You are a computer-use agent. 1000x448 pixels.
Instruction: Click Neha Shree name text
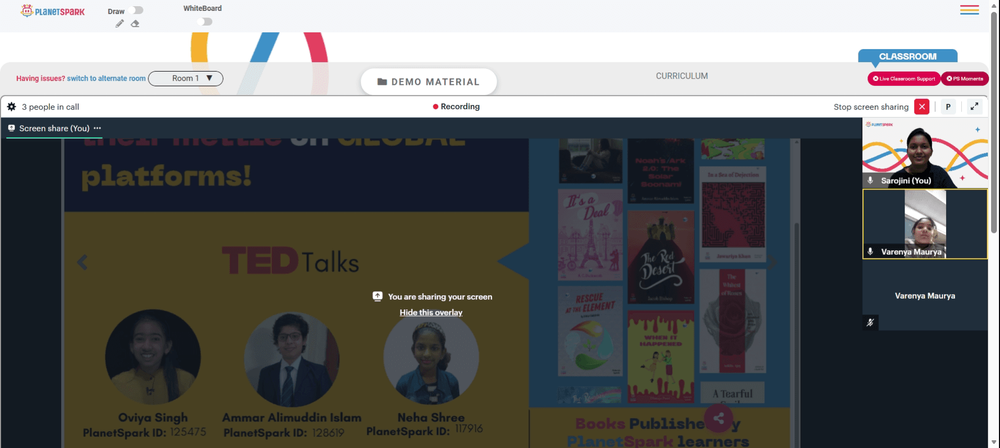click(x=431, y=417)
